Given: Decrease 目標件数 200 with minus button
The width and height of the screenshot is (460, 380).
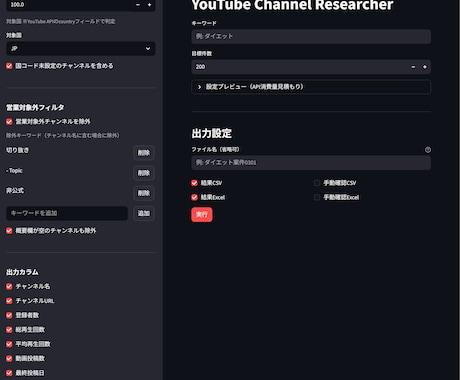Looking at the screenshot, I should coord(413,67).
